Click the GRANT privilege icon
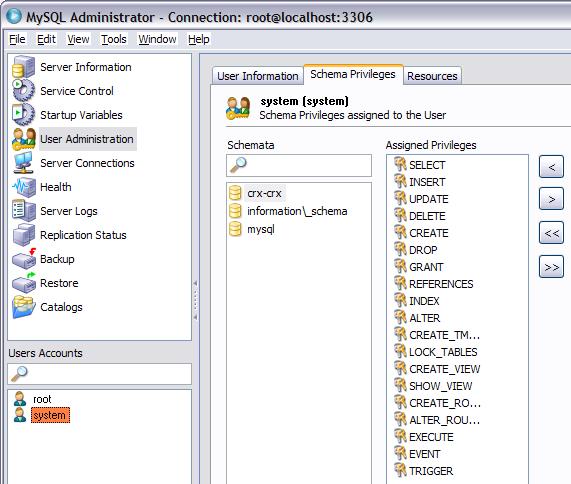The width and height of the screenshot is (571, 484). point(400,266)
